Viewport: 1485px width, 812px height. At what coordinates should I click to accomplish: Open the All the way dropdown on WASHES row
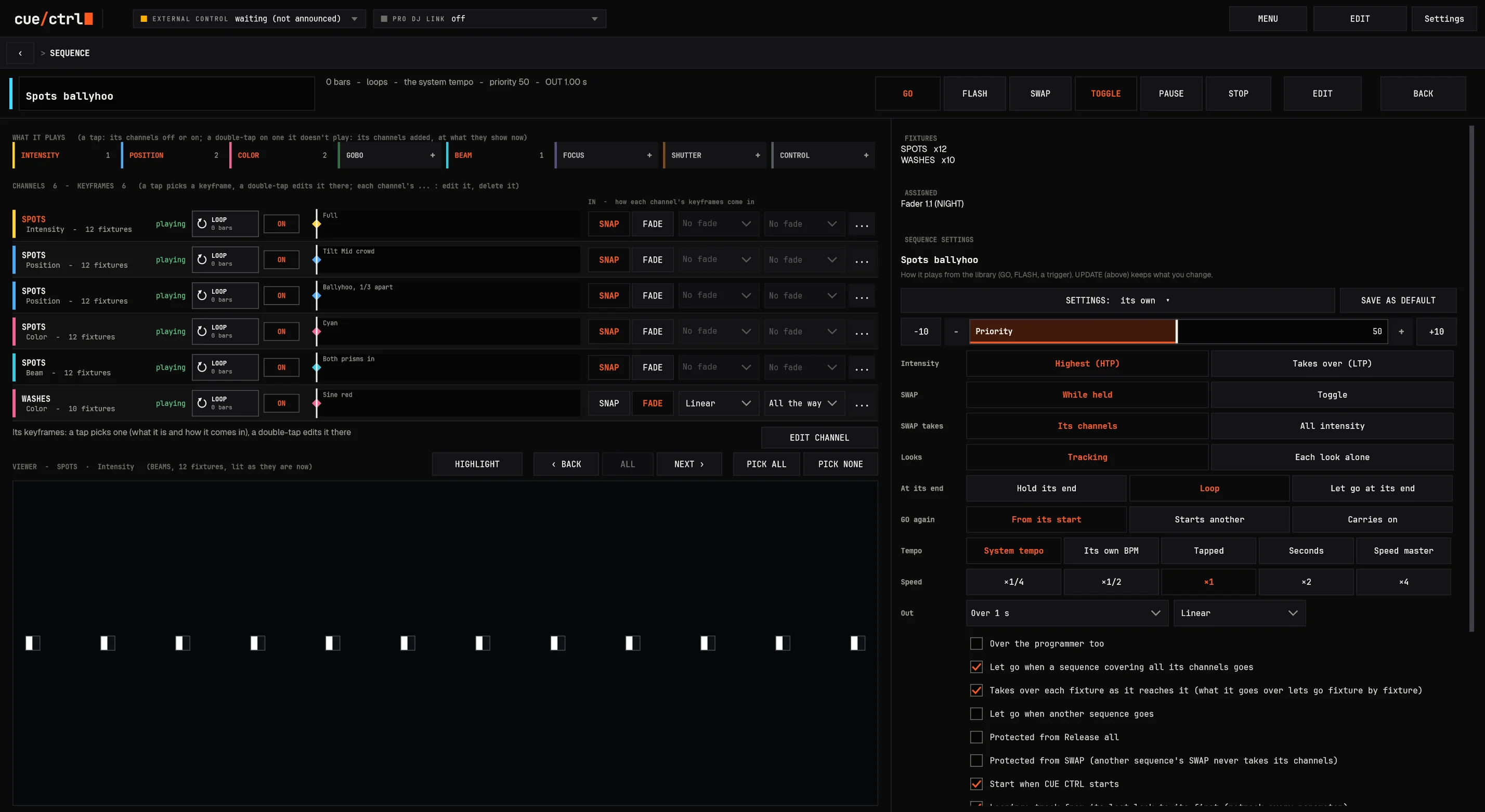pos(804,403)
